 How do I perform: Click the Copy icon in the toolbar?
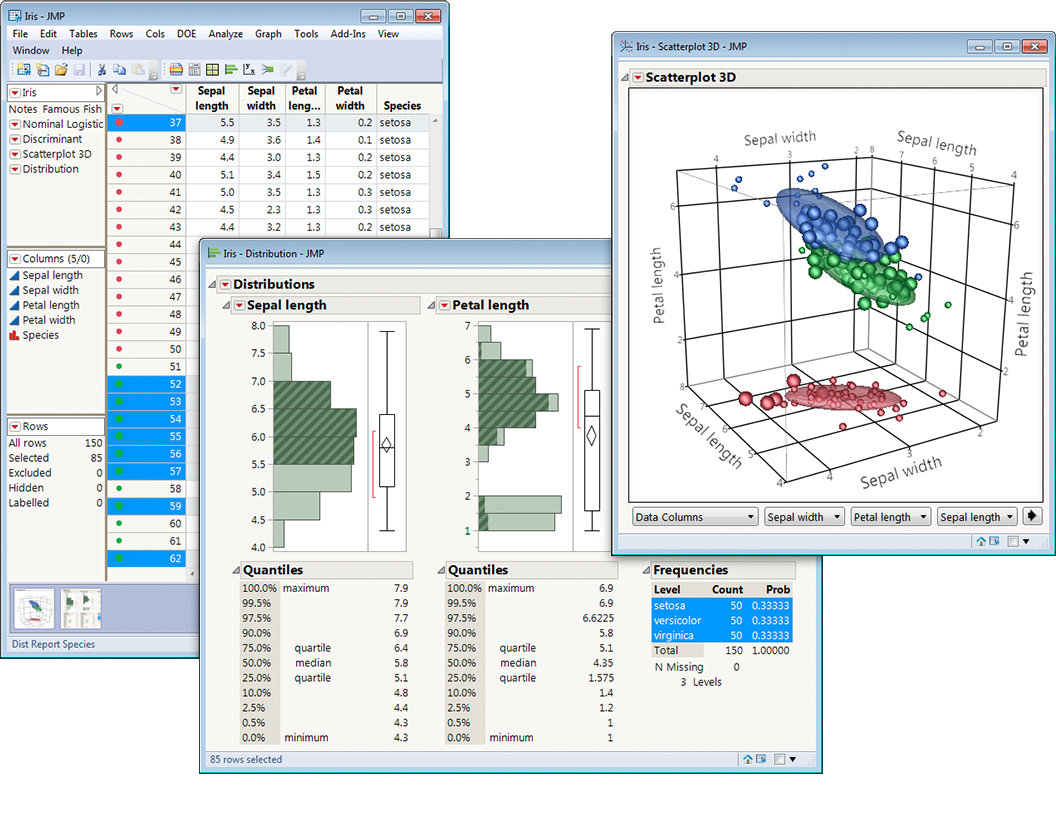click(119, 69)
